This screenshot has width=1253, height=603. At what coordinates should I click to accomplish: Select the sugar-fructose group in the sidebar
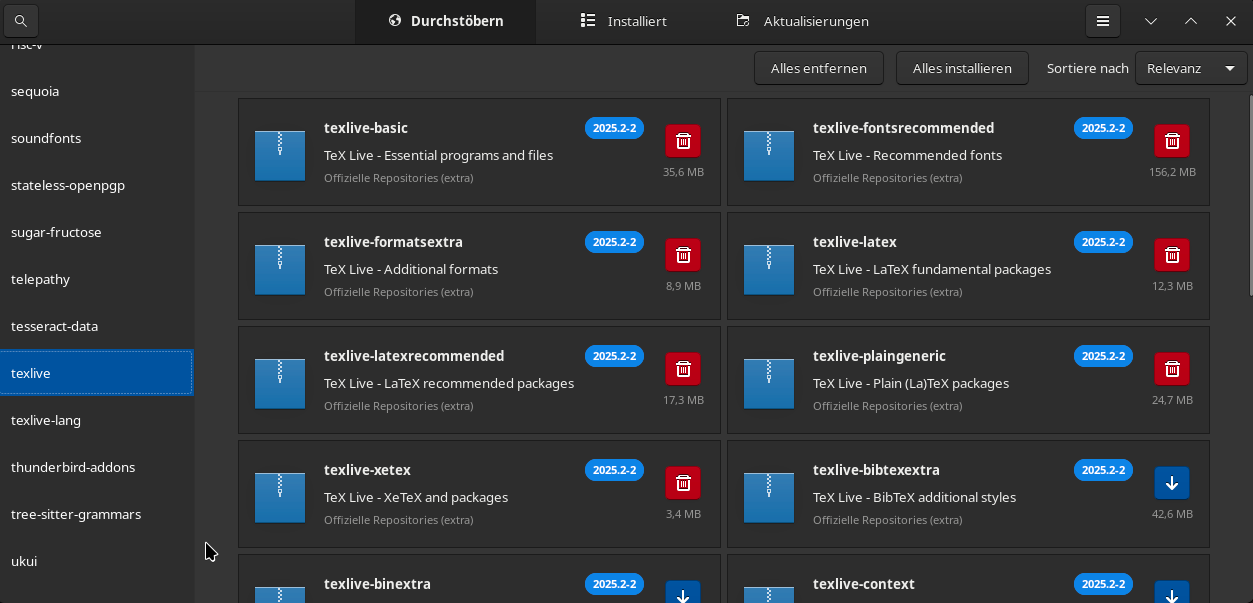[96, 232]
